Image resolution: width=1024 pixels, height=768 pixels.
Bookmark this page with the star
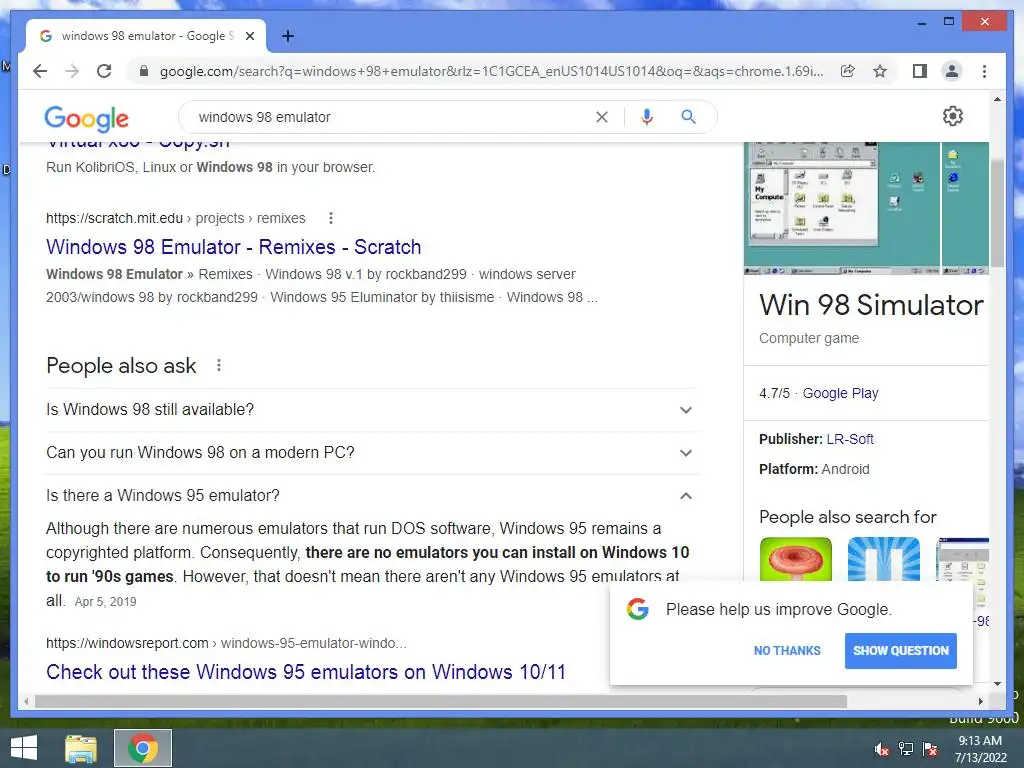coord(880,71)
